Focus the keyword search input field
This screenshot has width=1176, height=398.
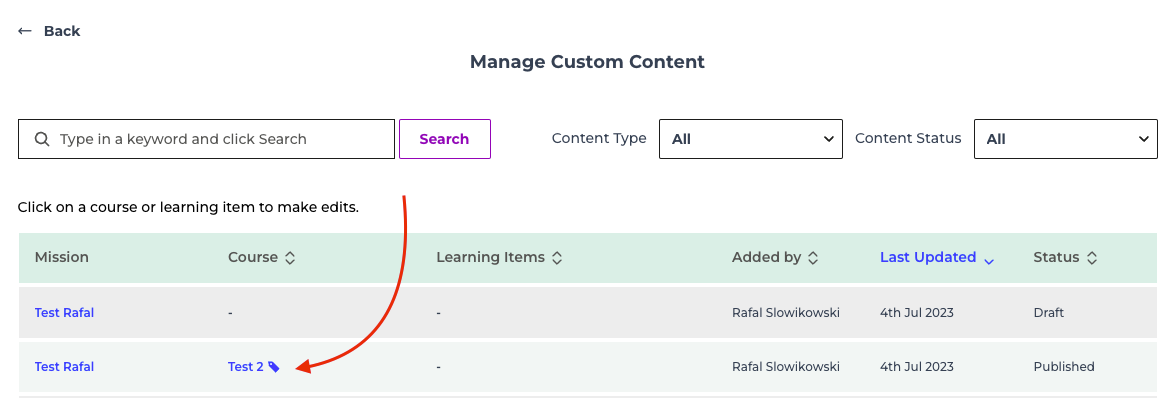(x=206, y=139)
